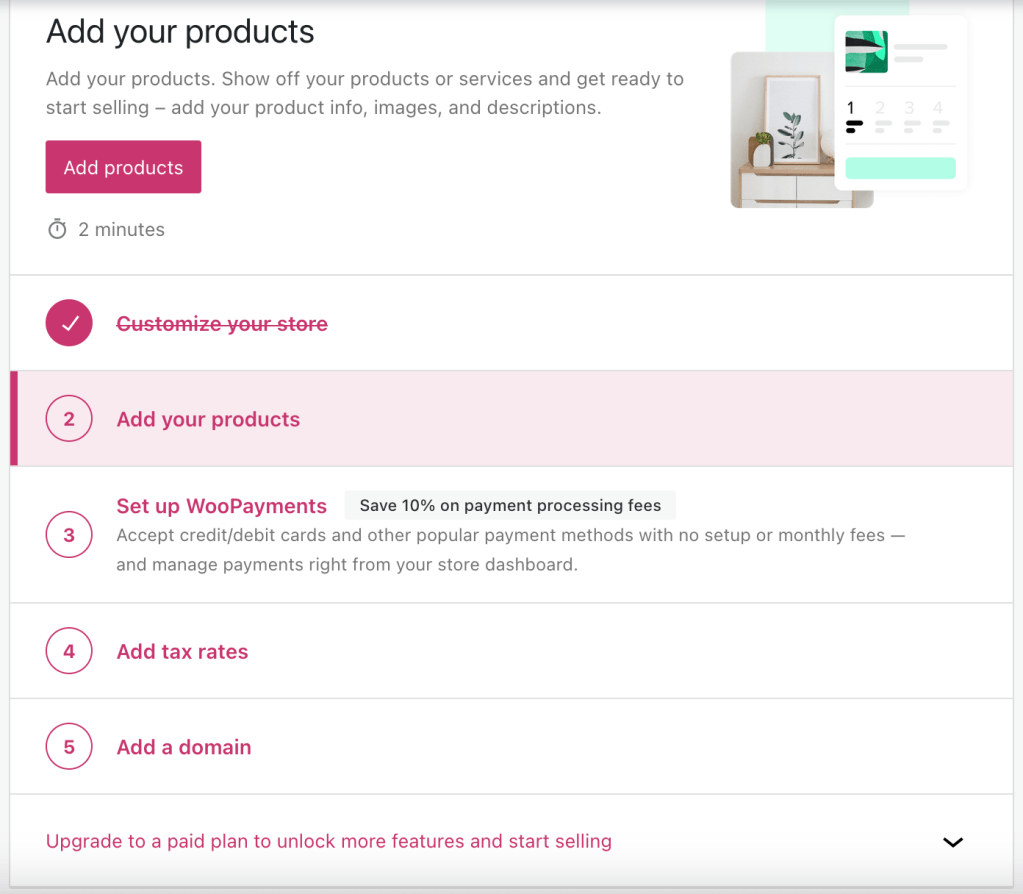Viewport: 1023px width, 894px height.
Task: Open the Customize your store task
Action: tap(222, 324)
